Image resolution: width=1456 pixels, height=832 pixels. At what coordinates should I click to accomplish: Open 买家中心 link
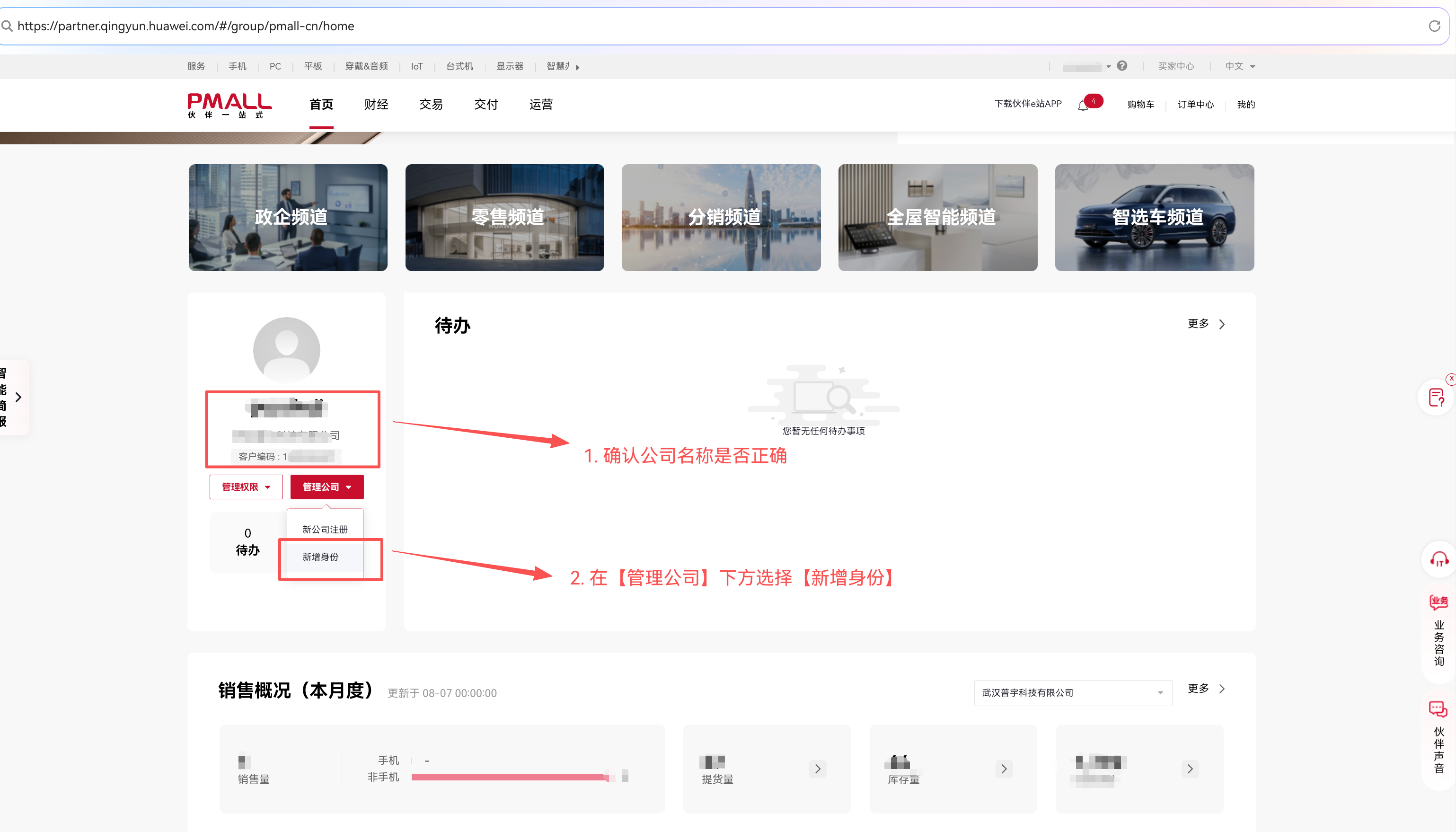coord(1175,66)
